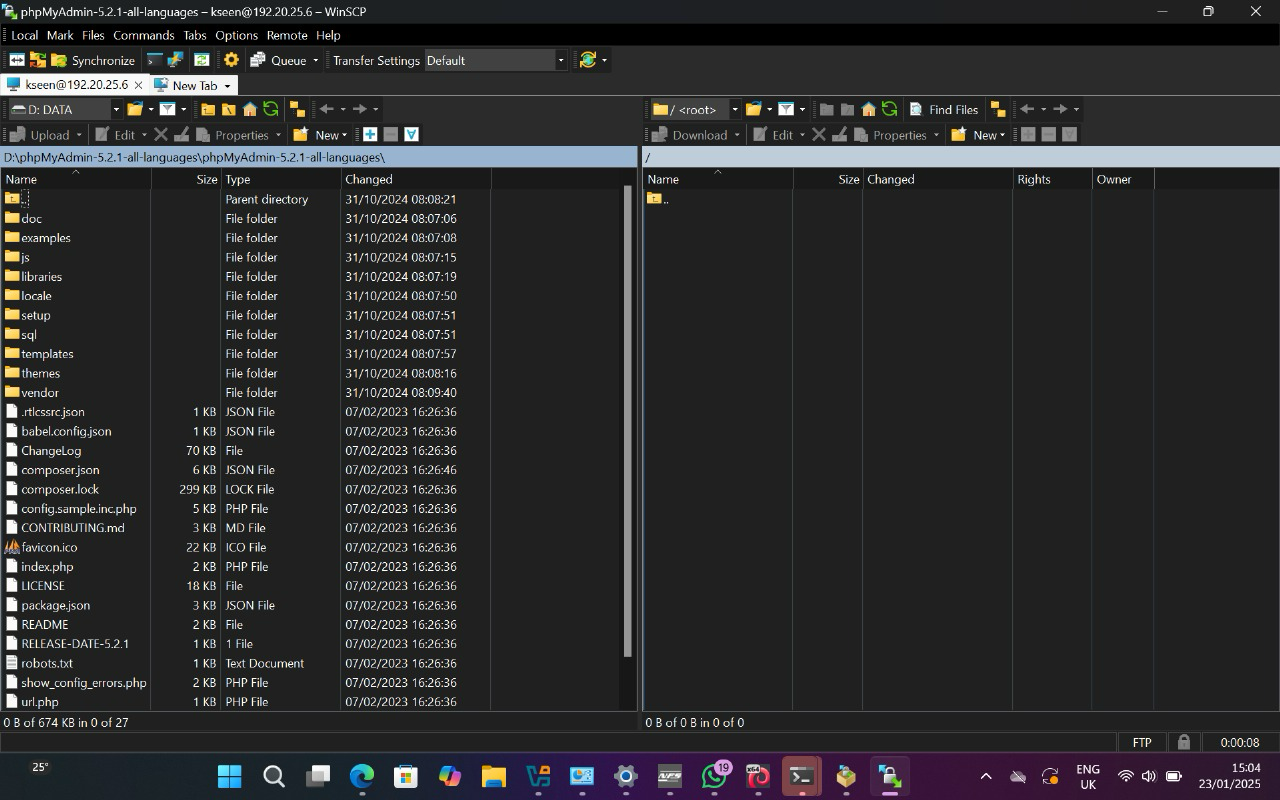Click the local Select Files plus icon
This screenshot has width=1280, height=800.
pos(370,134)
